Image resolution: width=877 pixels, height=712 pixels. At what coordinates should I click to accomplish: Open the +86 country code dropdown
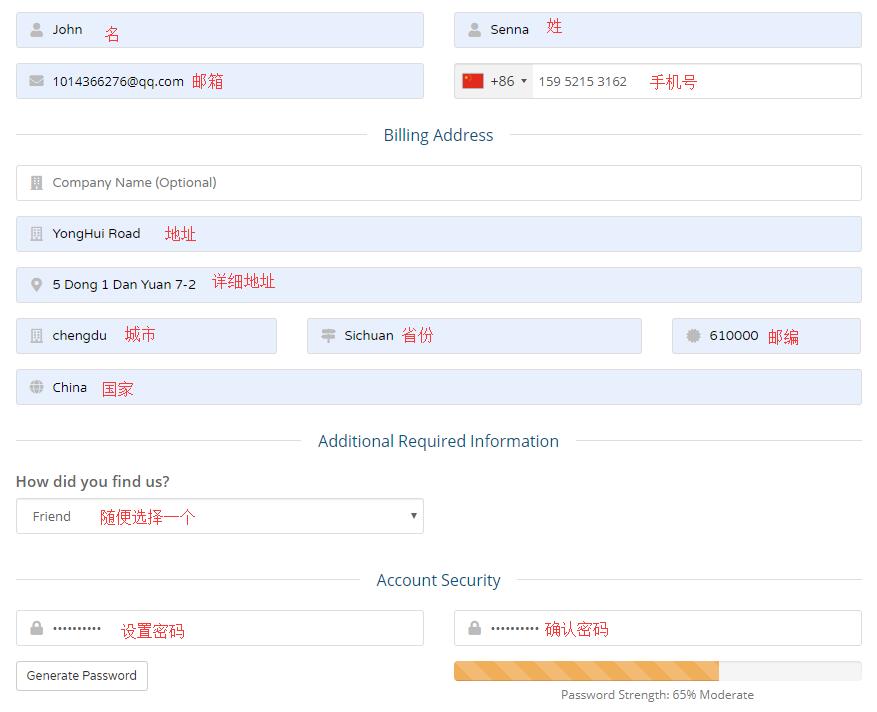click(494, 81)
